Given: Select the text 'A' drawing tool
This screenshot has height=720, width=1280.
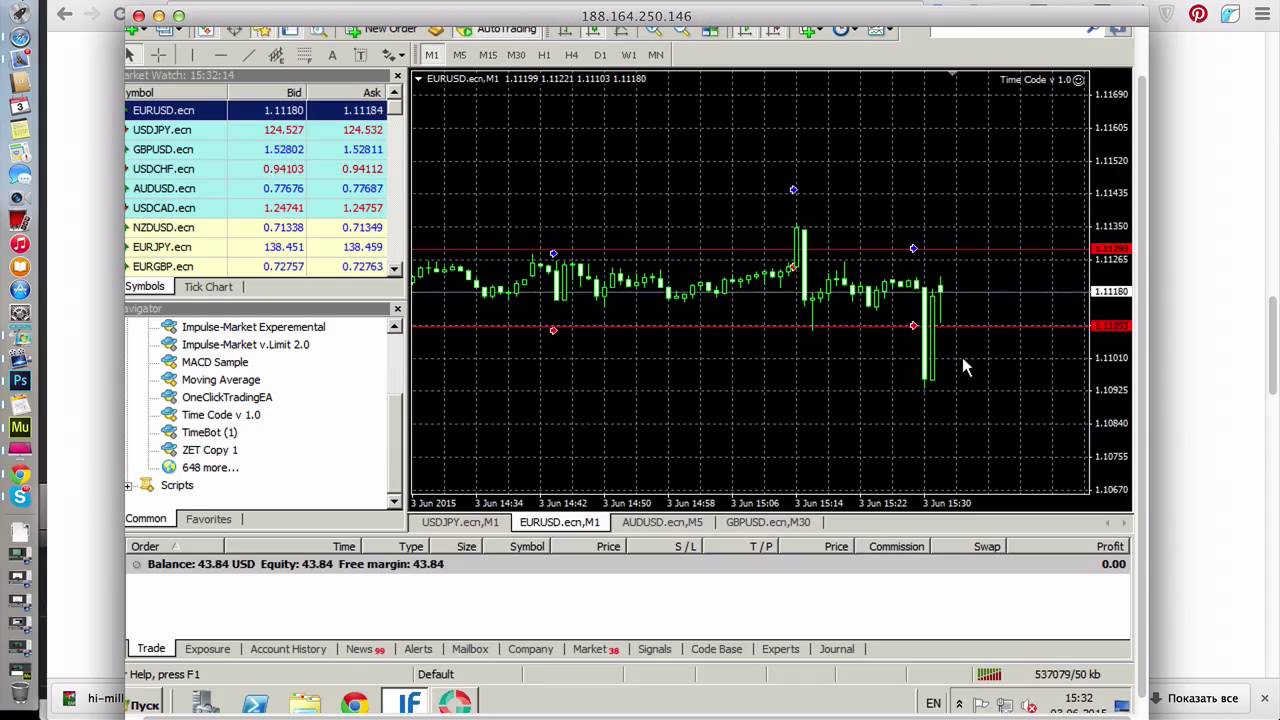Looking at the screenshot, I should coord(332,55).
